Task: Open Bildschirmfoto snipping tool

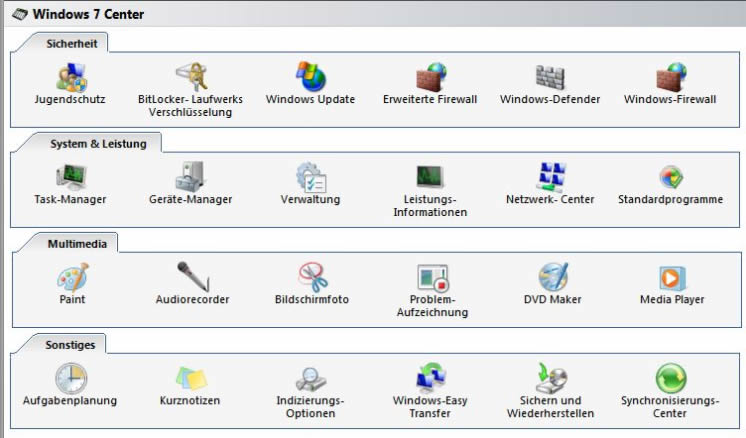Action: coord(313,277)
